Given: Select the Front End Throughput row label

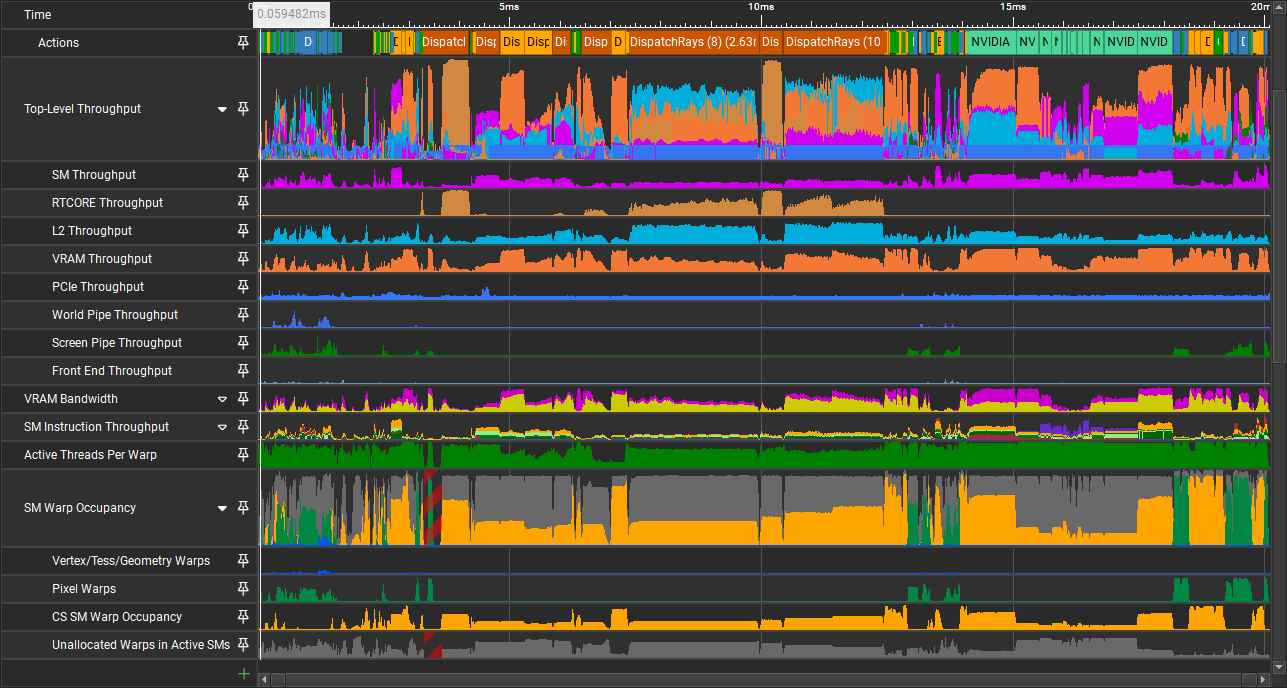Looking at the screenshot, I should [112, 371].
